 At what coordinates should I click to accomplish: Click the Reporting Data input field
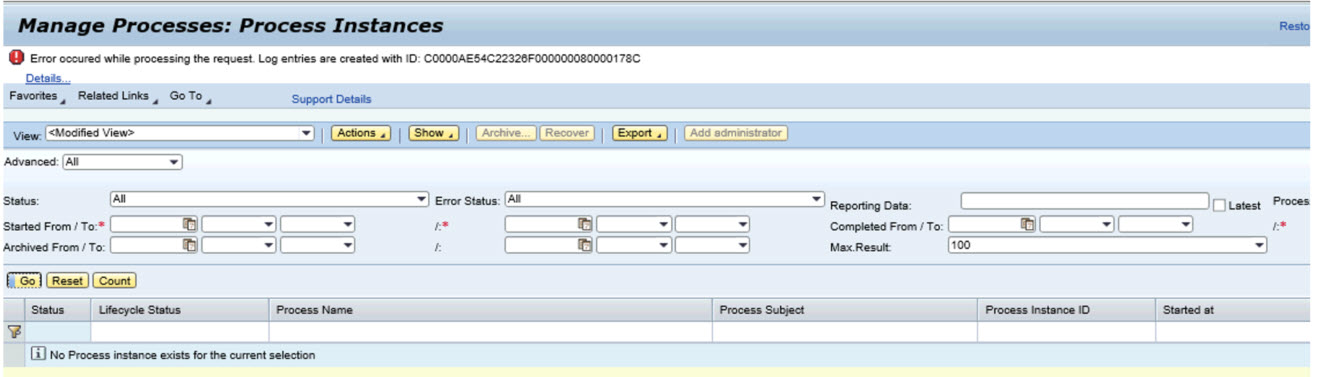[x=1084, y=201]
